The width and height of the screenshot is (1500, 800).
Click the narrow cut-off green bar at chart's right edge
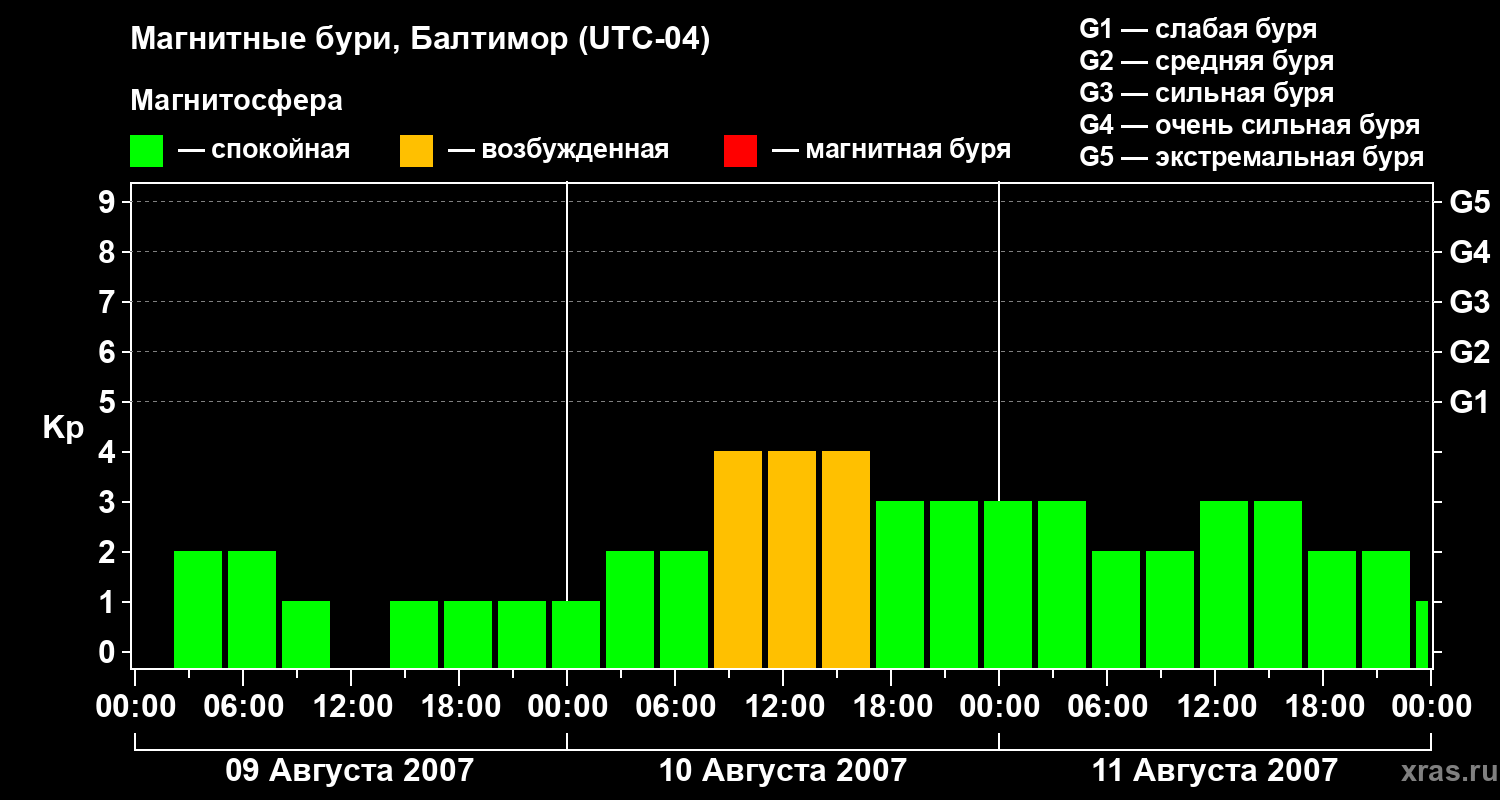(x=1422, y=634)
